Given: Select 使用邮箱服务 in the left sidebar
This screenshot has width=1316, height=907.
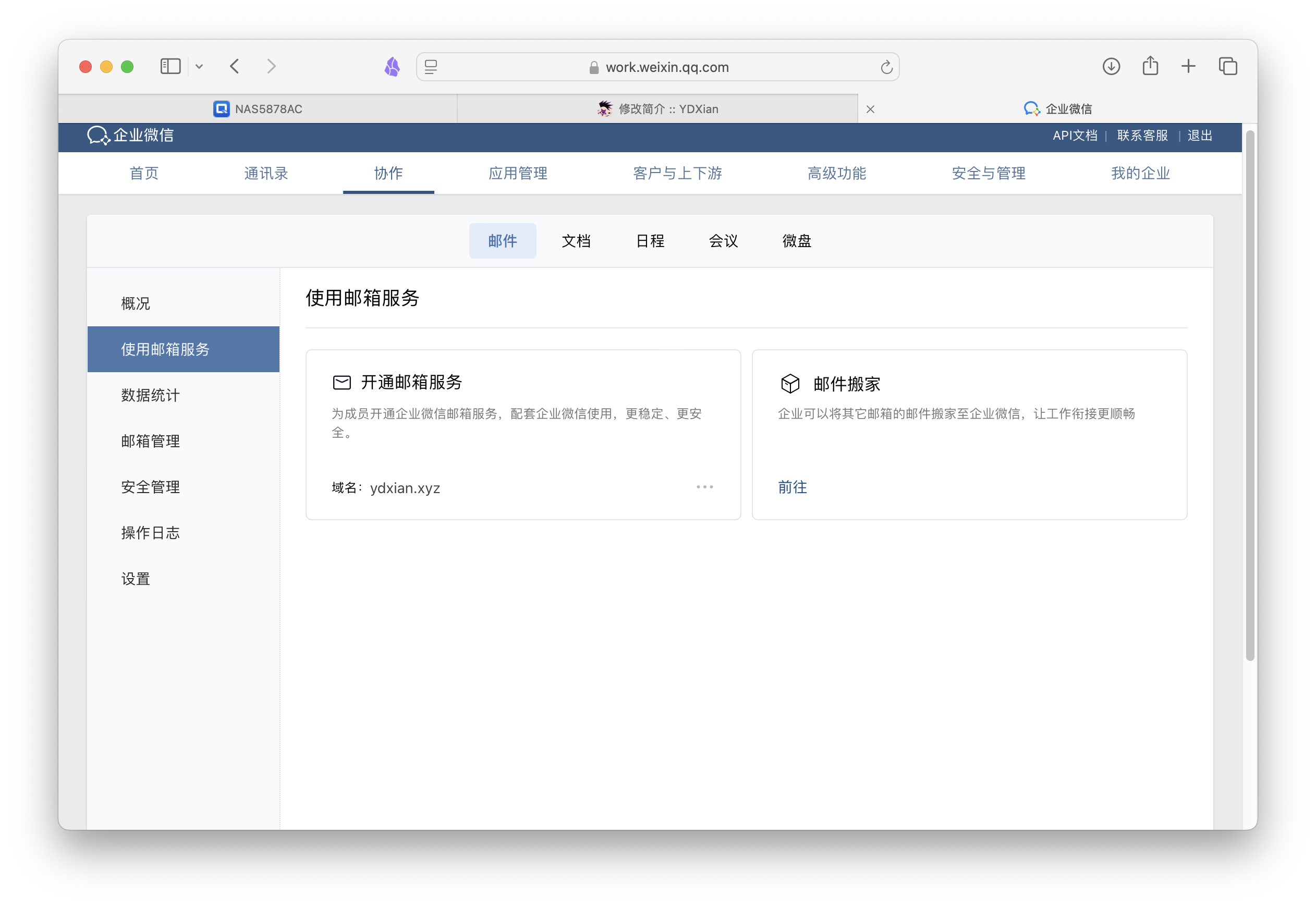Looking at the screenshot, I should tap(184, 349).
